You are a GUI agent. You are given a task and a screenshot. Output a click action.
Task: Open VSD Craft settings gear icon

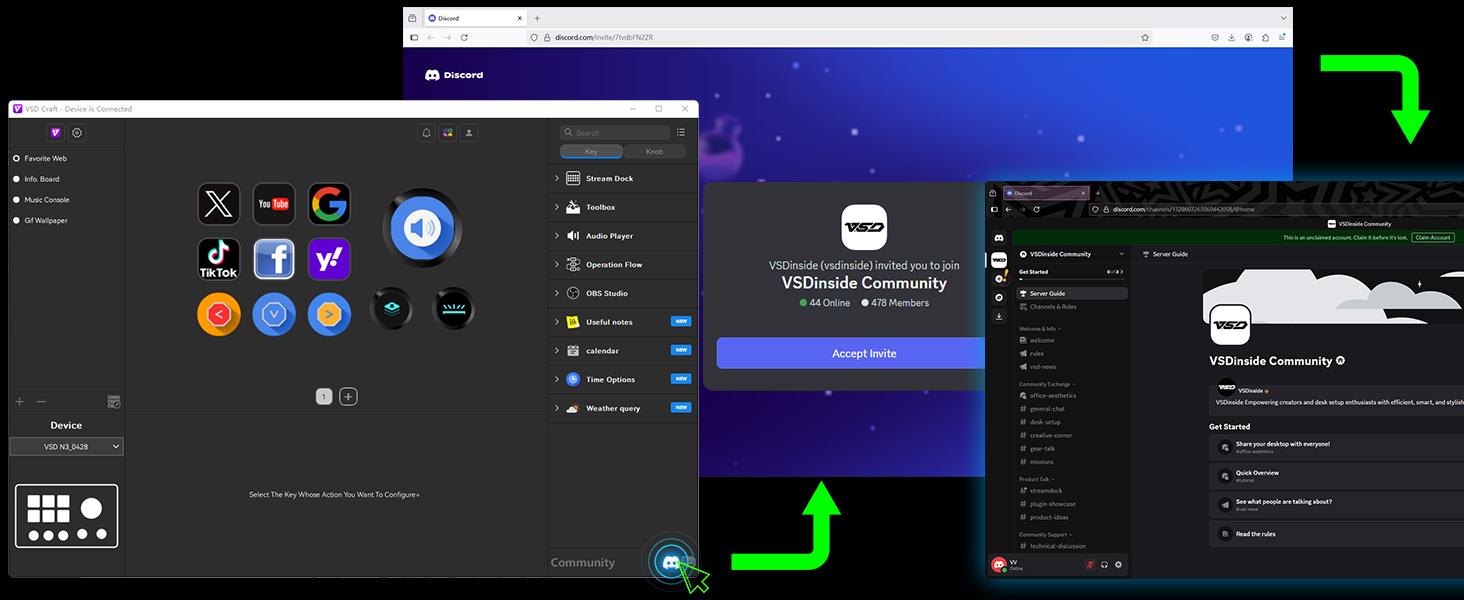point(77,132)
